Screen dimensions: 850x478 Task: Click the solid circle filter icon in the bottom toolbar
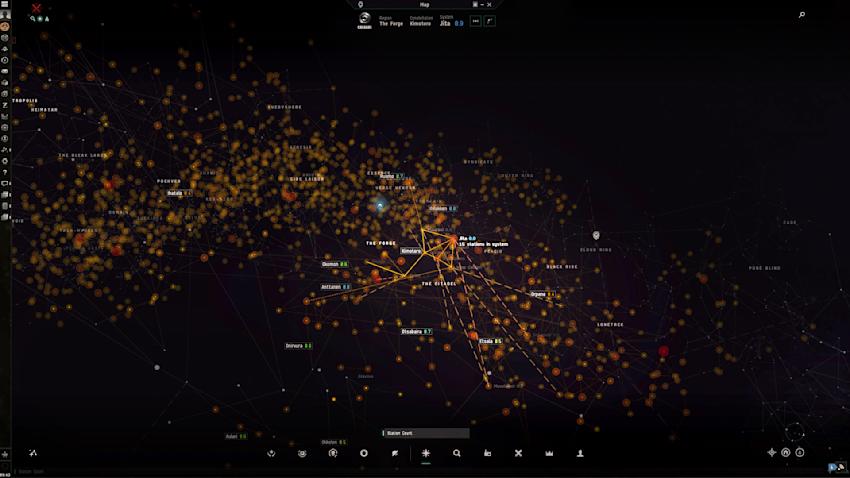point(364,453)
